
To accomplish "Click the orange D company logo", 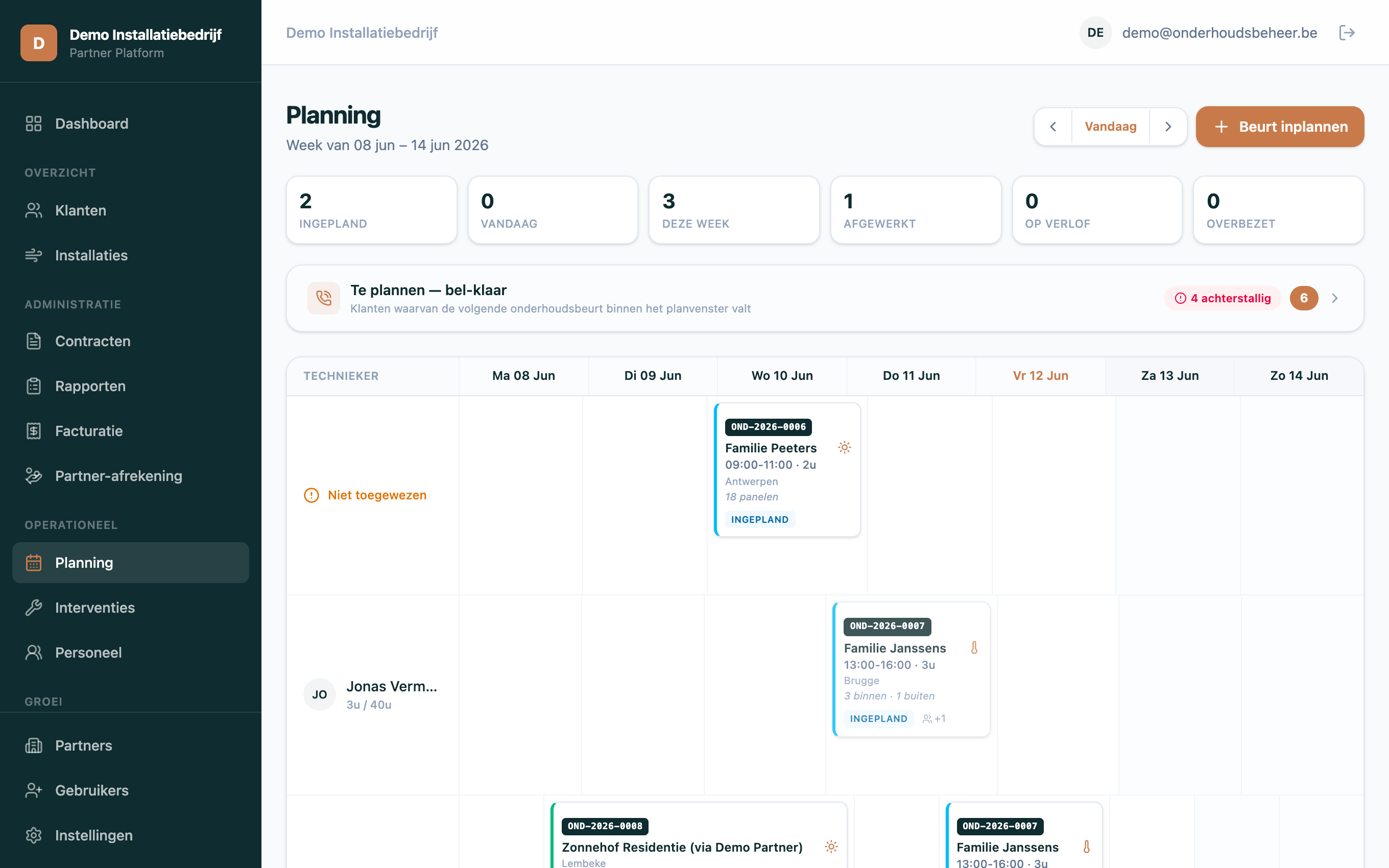I will (38, 43).
